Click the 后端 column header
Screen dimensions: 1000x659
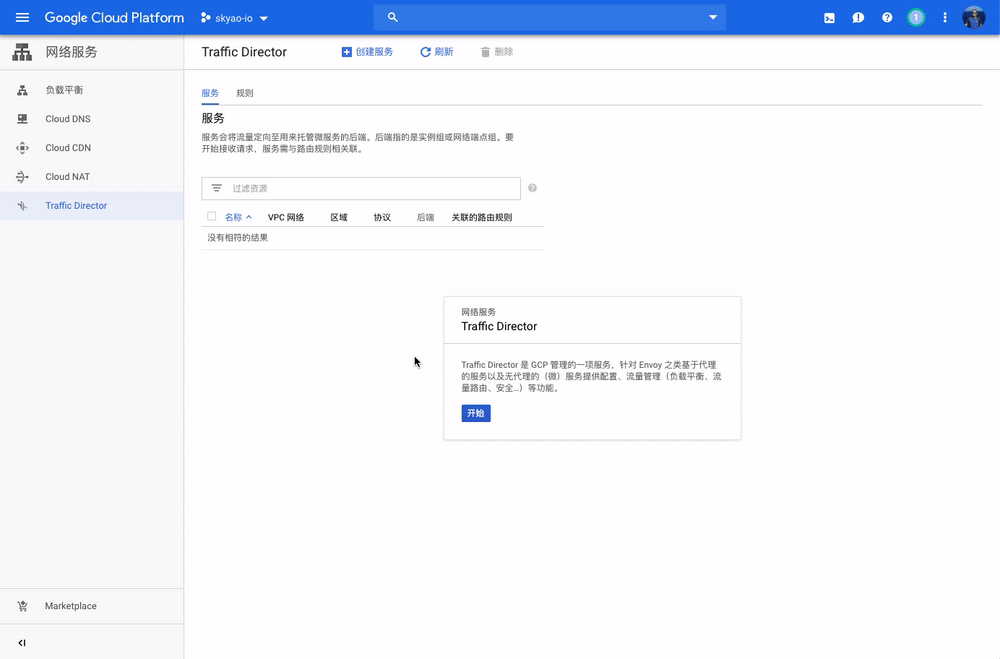coord(425,218)
